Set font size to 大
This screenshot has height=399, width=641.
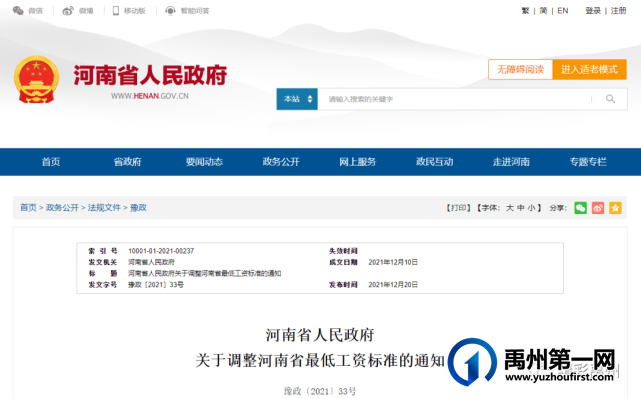pos(510,208)
